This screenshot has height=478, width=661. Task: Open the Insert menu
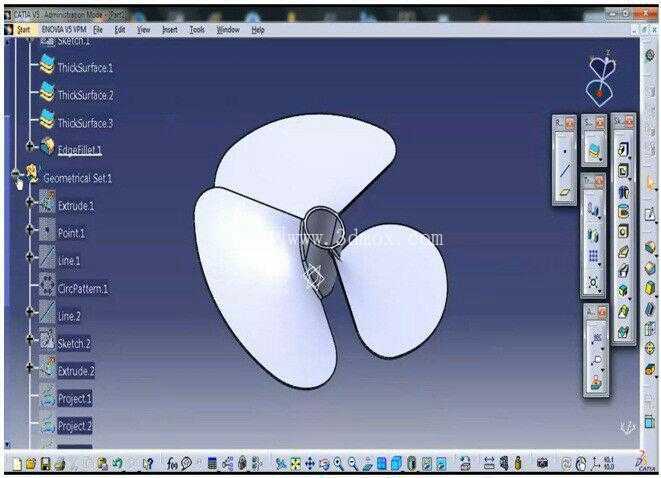point(169,30)
